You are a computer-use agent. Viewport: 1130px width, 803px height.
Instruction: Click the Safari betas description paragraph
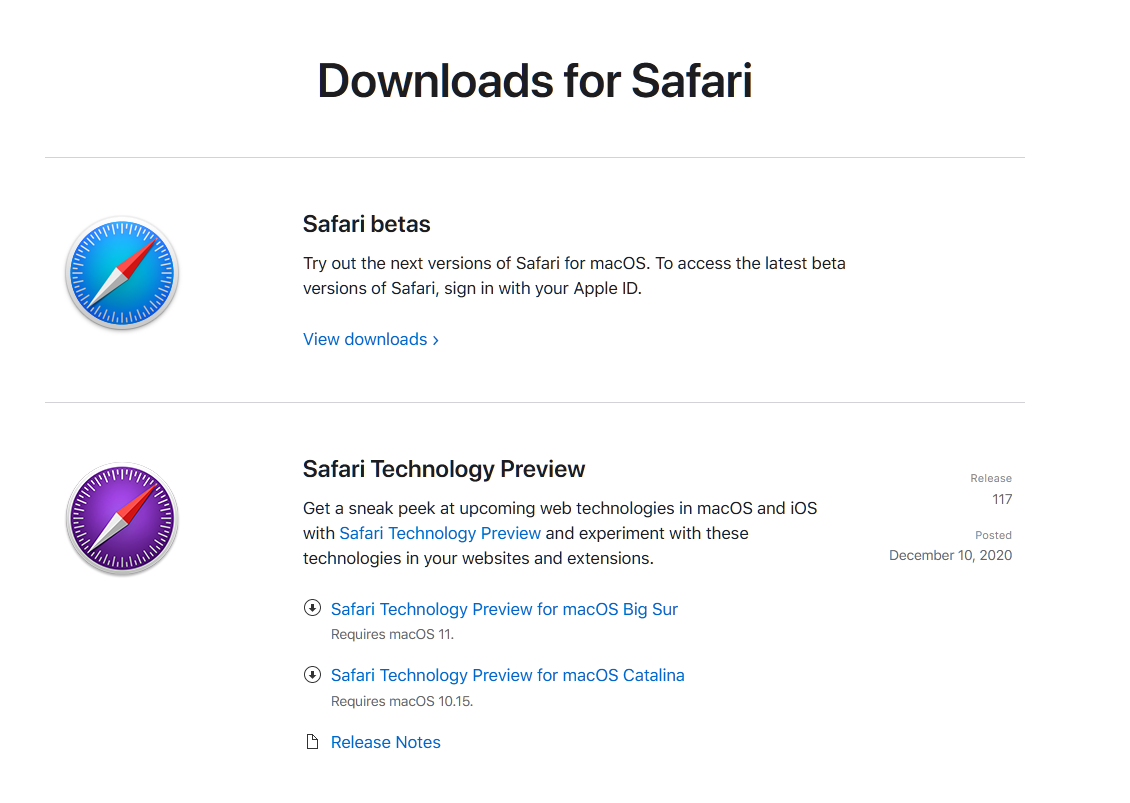574,276
